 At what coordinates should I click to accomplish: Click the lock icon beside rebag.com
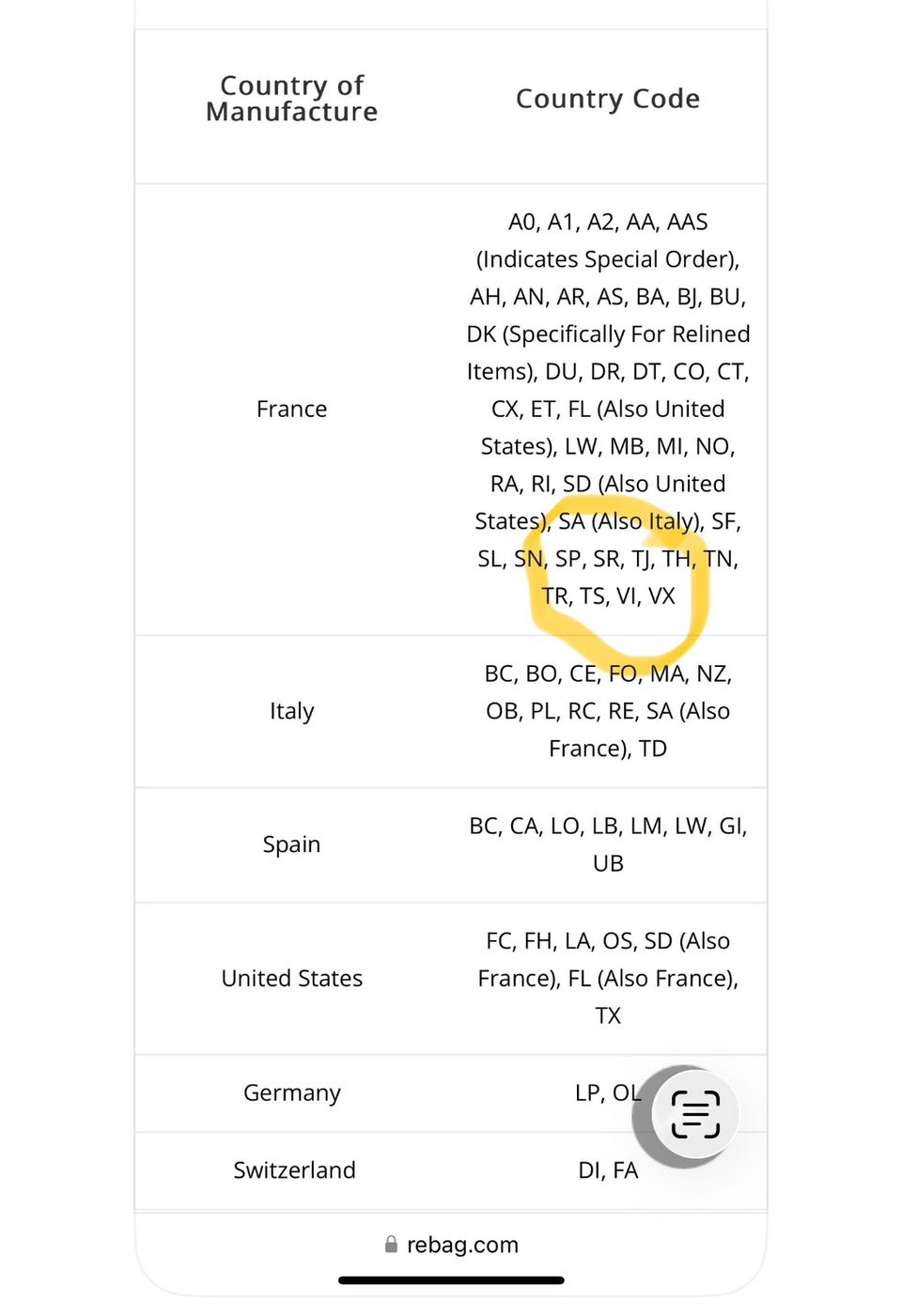(391, 1245)
